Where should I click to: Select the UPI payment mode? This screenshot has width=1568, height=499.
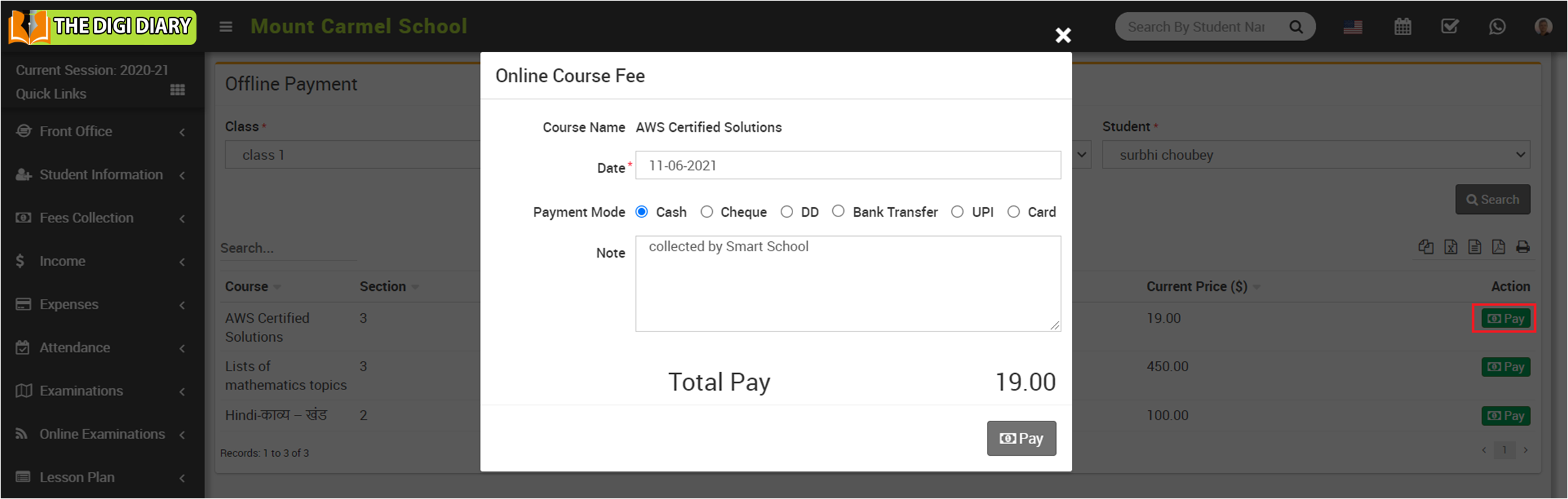958,212
